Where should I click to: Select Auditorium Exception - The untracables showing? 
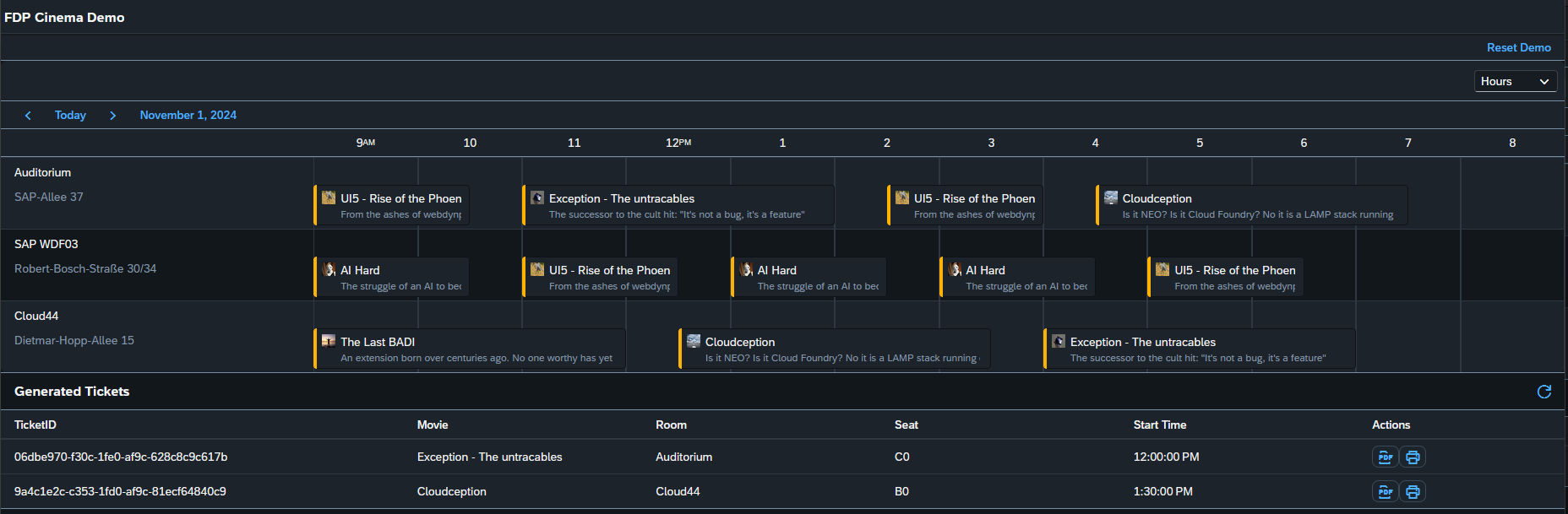[678, 205]
